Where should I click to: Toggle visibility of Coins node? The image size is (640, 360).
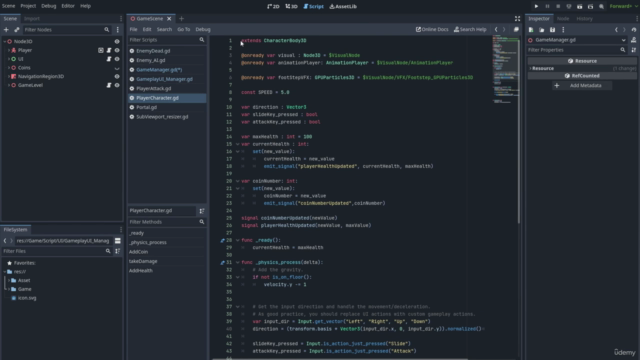pyautogui.click(x=117, y=68)
